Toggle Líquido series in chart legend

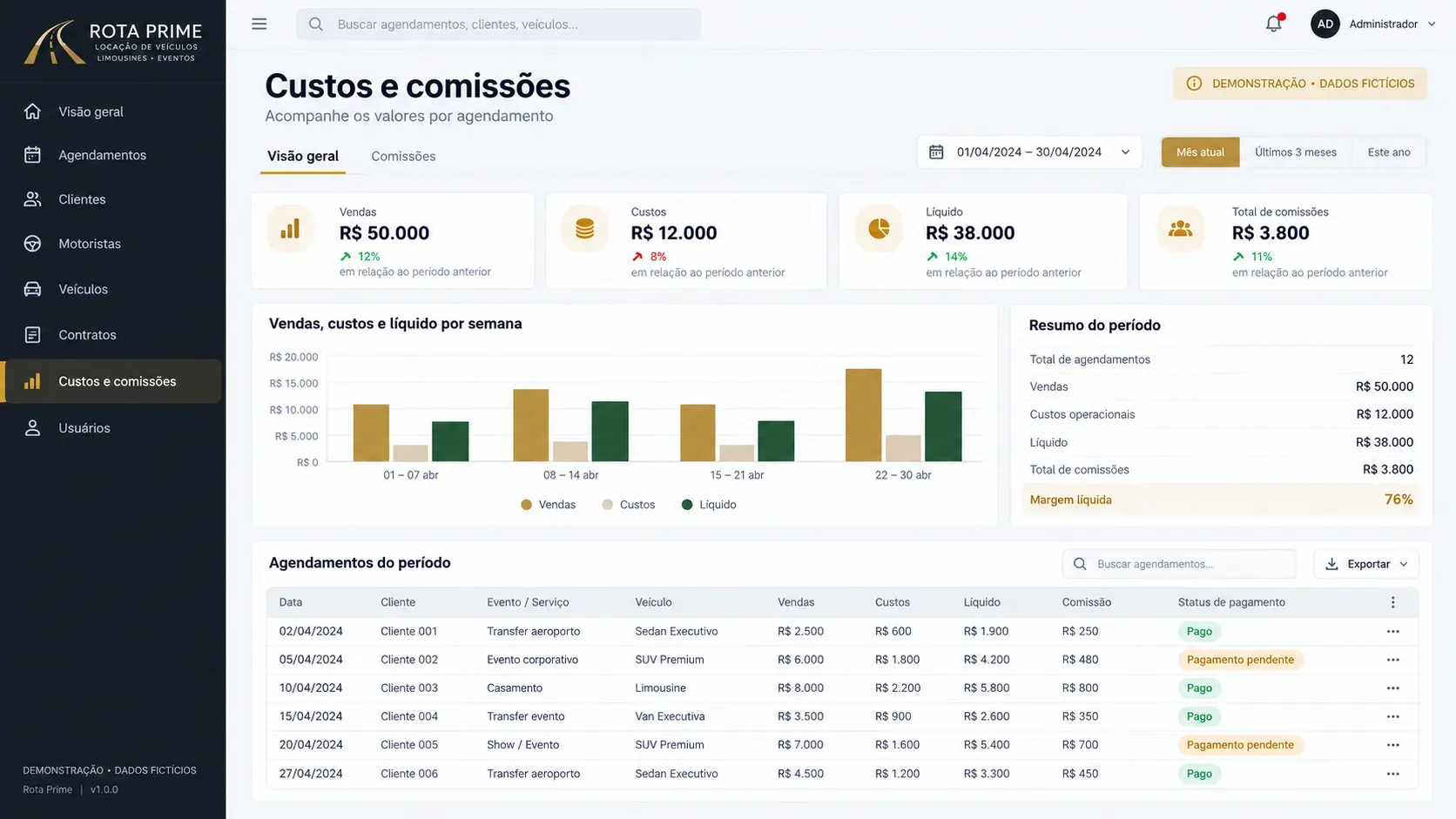point(709,505)
